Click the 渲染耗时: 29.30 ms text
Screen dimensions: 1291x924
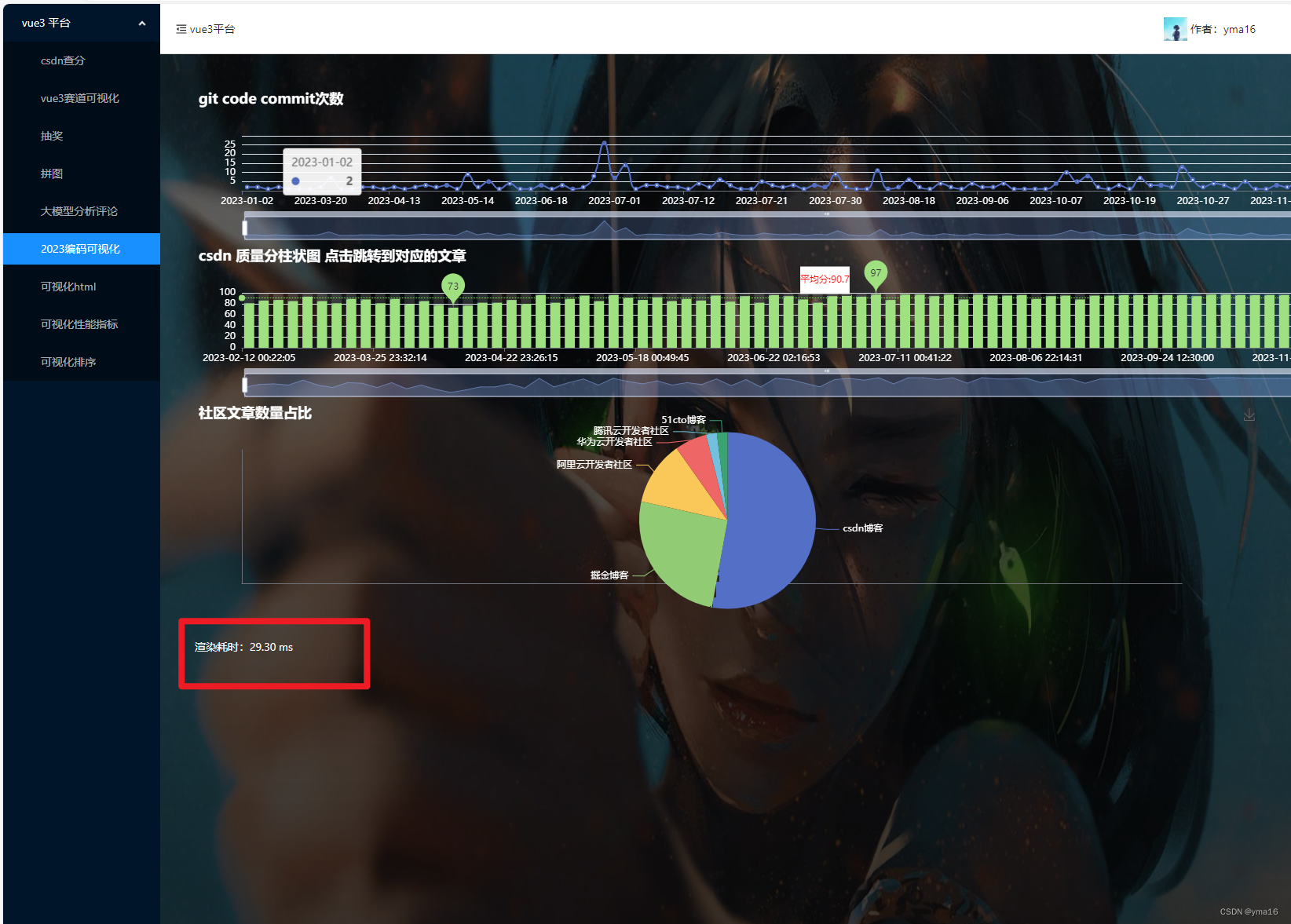pos(243,647)
